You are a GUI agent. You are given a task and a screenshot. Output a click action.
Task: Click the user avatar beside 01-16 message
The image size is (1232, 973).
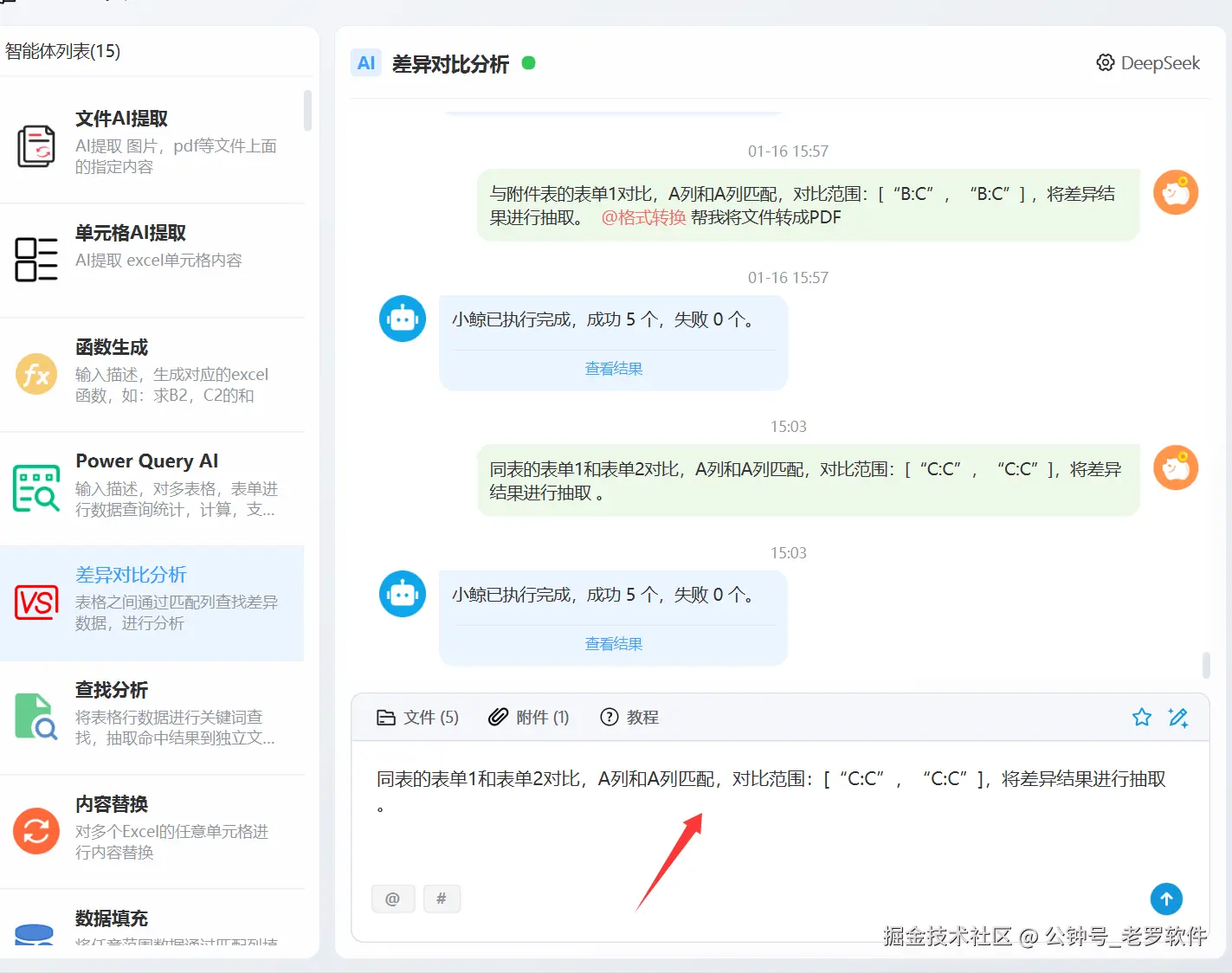[1176, 192]
